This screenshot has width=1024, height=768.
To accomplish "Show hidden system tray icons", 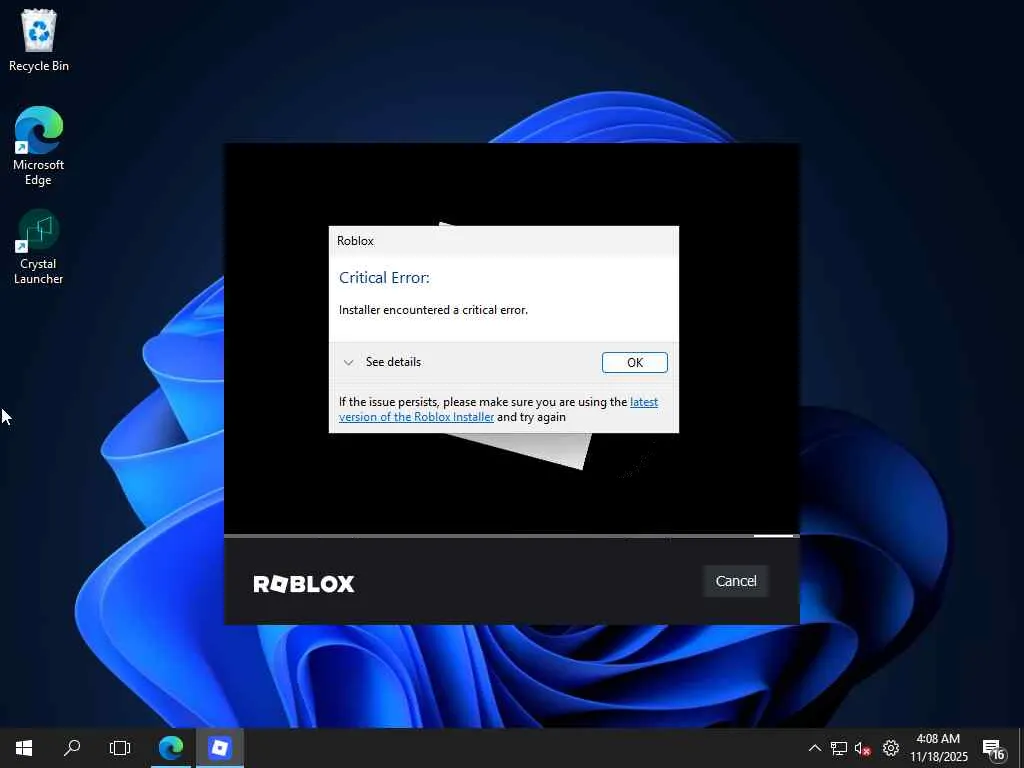I will pyautogui.click(x=814, y=748).
